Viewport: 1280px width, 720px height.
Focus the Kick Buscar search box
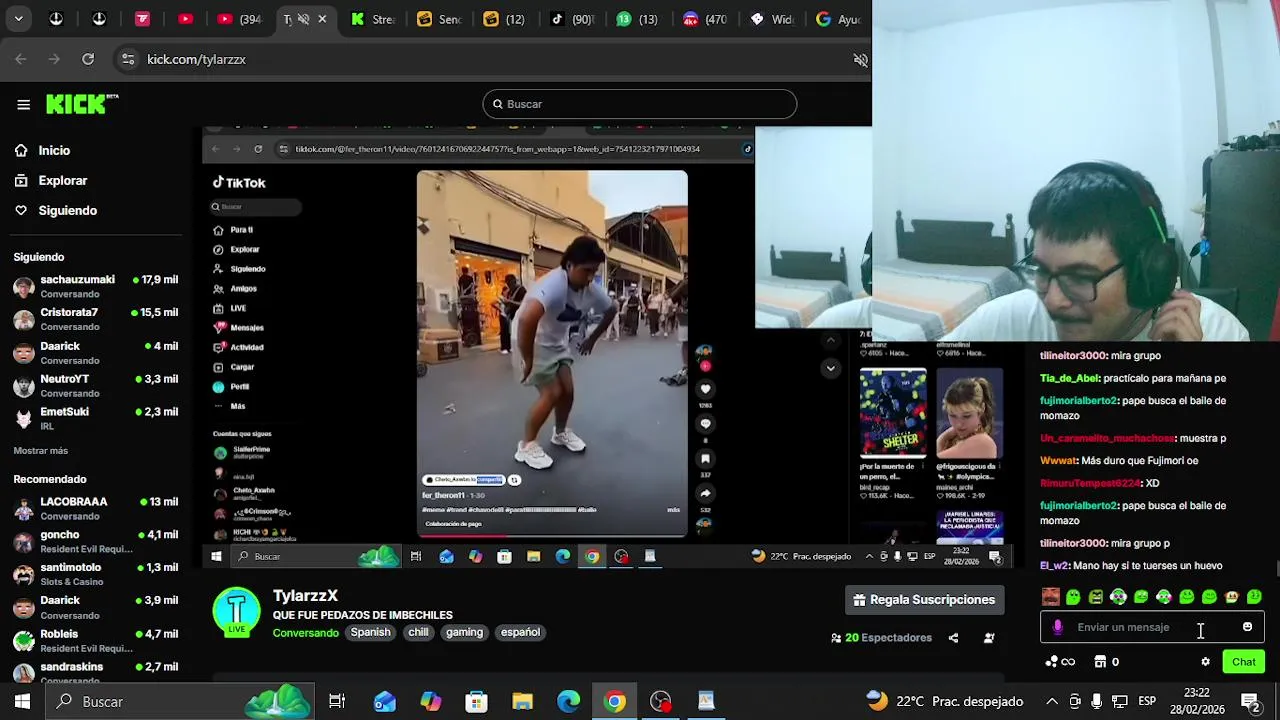[x=640, y=104]
